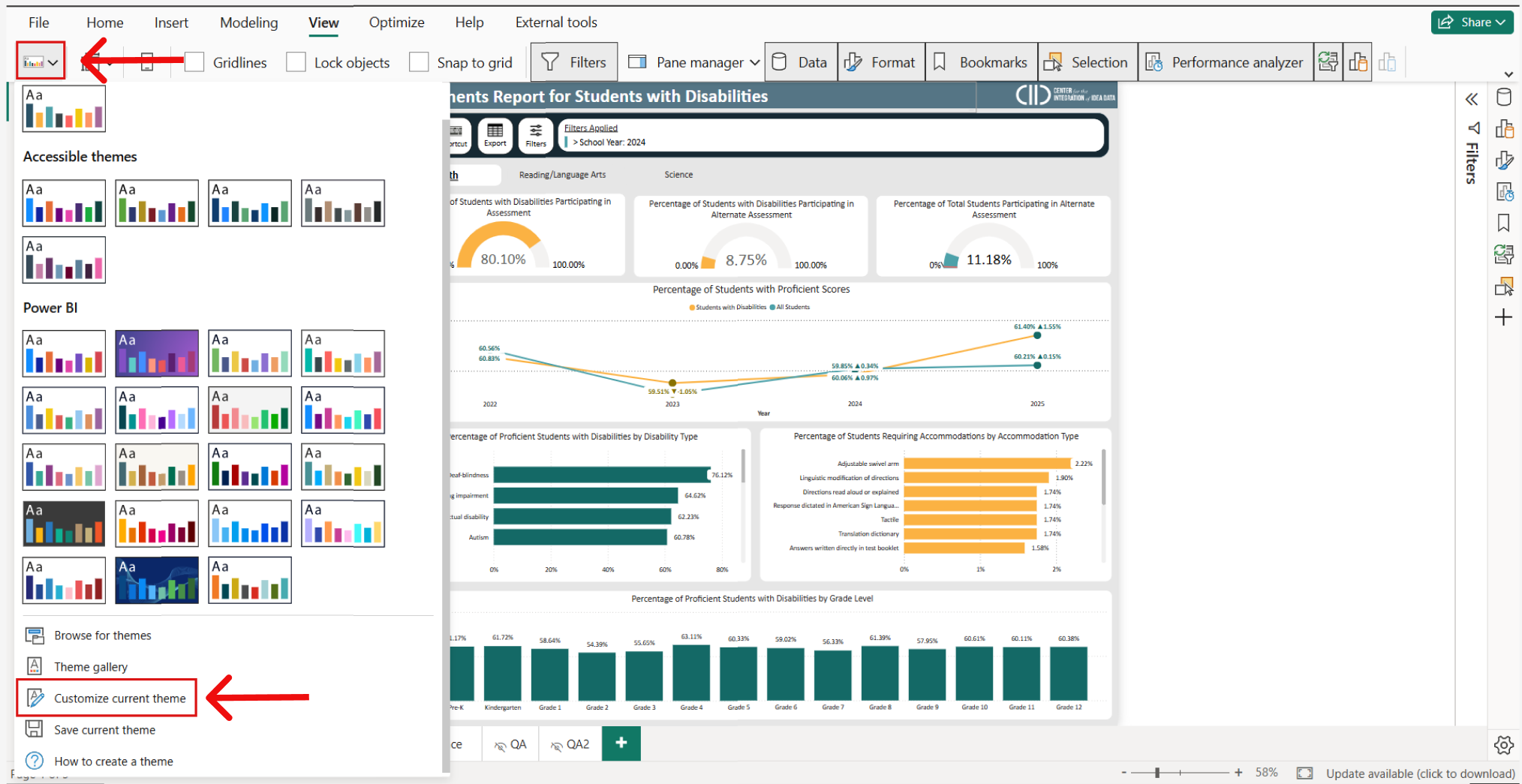This screenshot has width=1522, height=784.
Task: Open the Bookmarks pane
Action: coord(982,62)
